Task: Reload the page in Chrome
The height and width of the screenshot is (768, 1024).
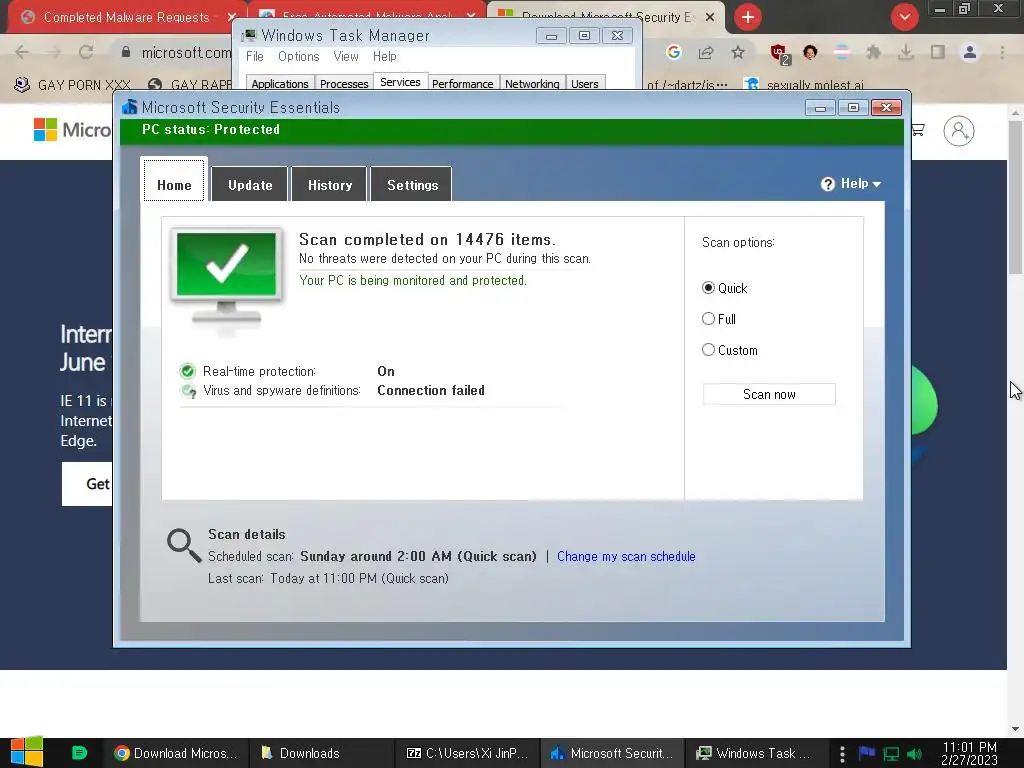Action: tap(86, 52)
